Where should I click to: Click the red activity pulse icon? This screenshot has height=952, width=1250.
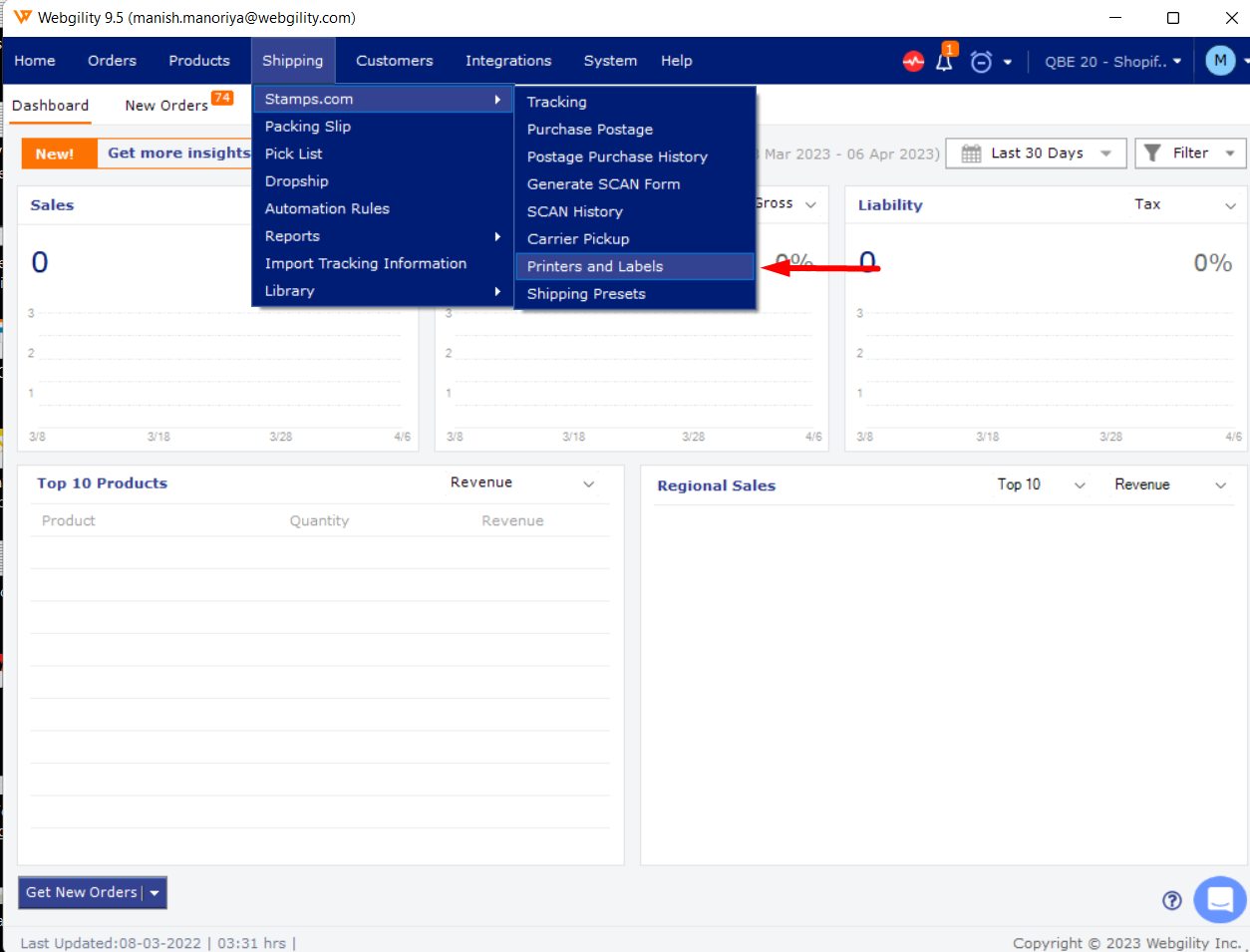tap(913, 61)
